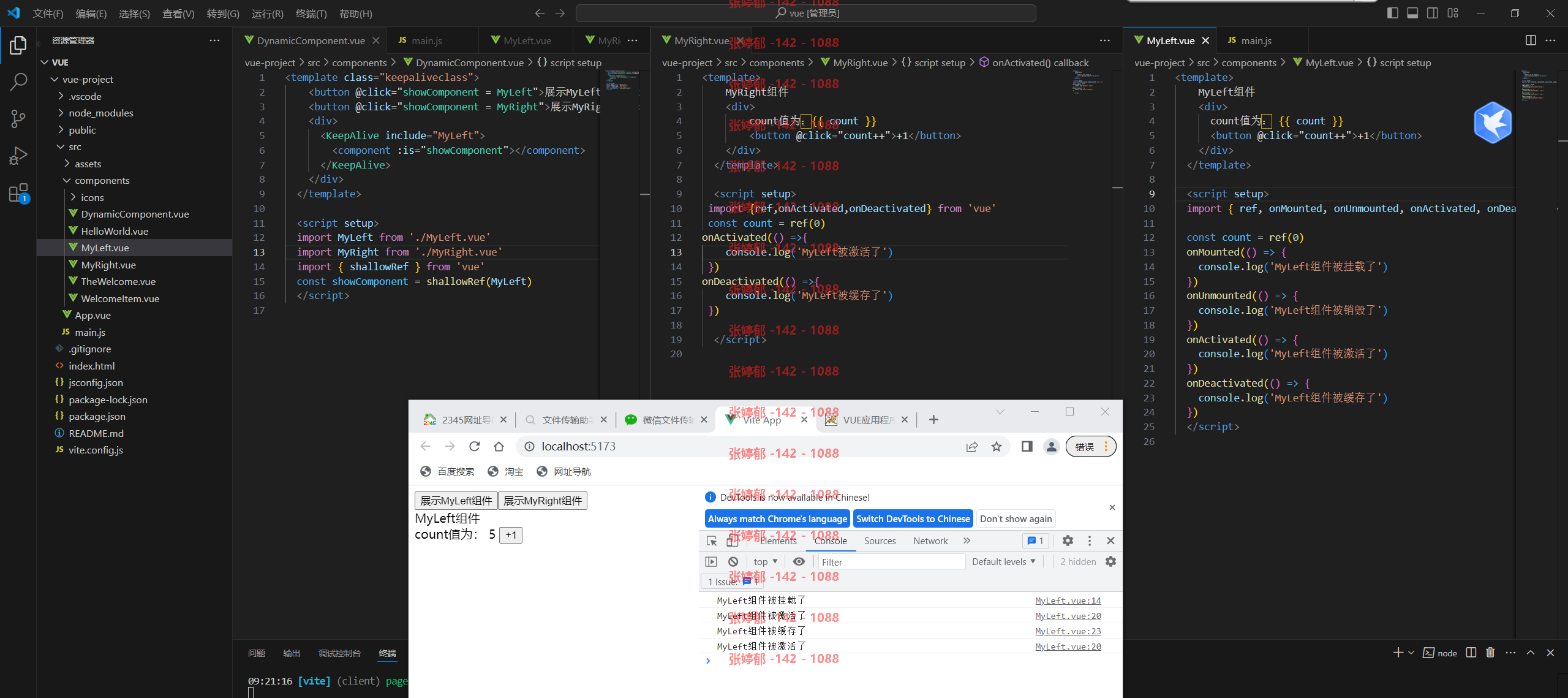The width and height of the screenshot is (1568, 698).
Task: Open DevTools settings gear
Action: tap(1068, 541)
